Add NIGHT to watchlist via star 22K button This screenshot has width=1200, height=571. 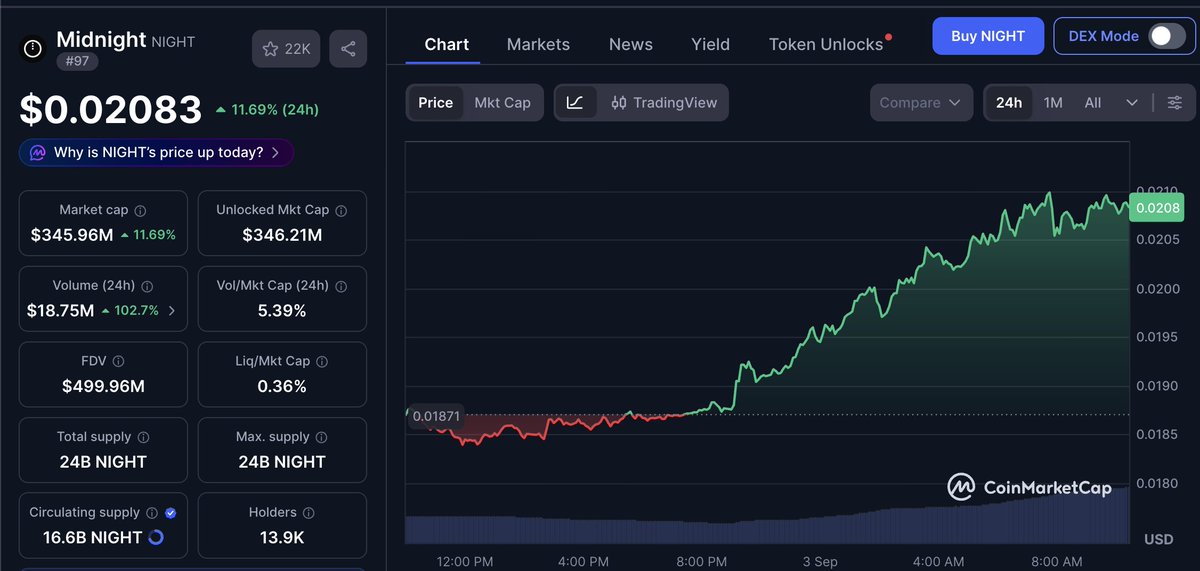pos(286,48)
